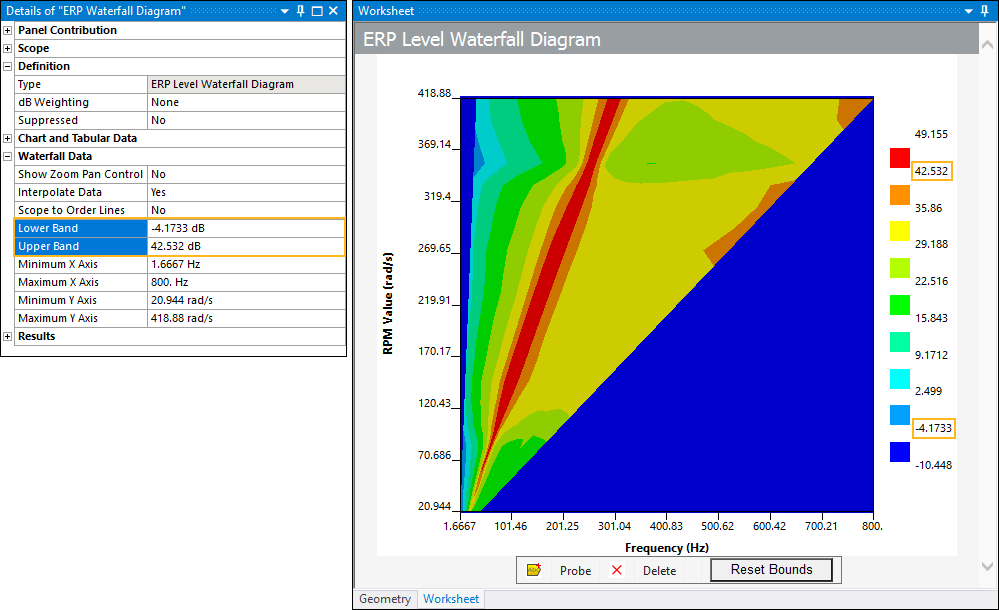Click legend value 2.499
The height and width of the screenshot is (610, 999).
point(928,391)
